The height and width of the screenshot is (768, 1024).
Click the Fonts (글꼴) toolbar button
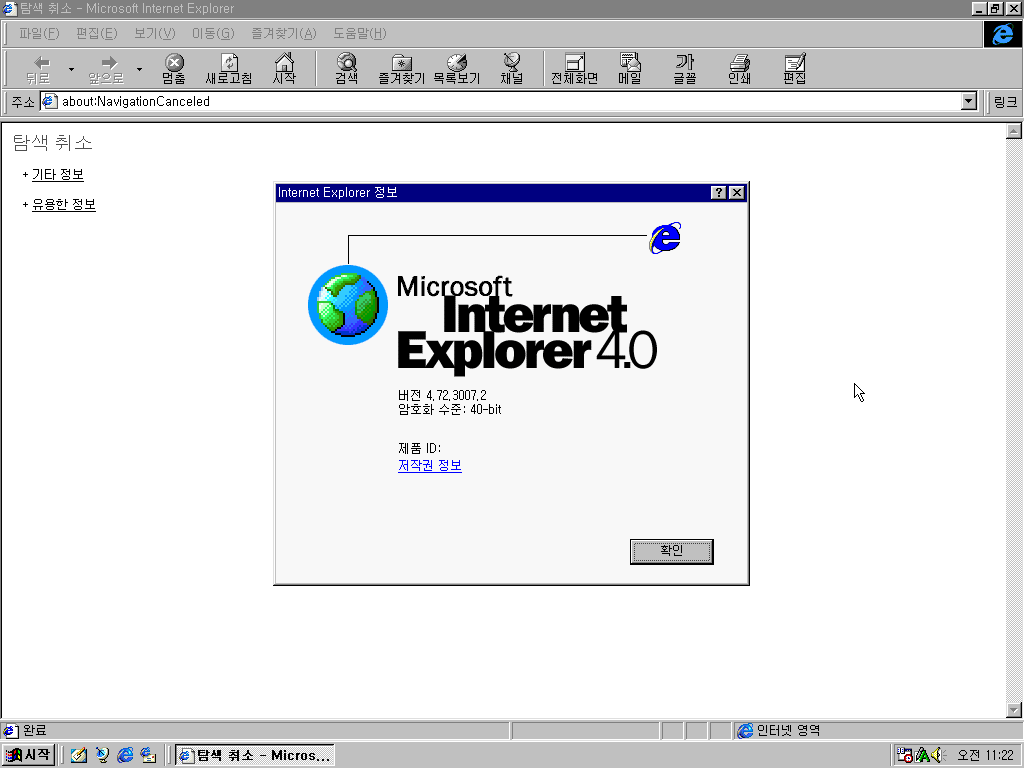(x=684, y=69)
